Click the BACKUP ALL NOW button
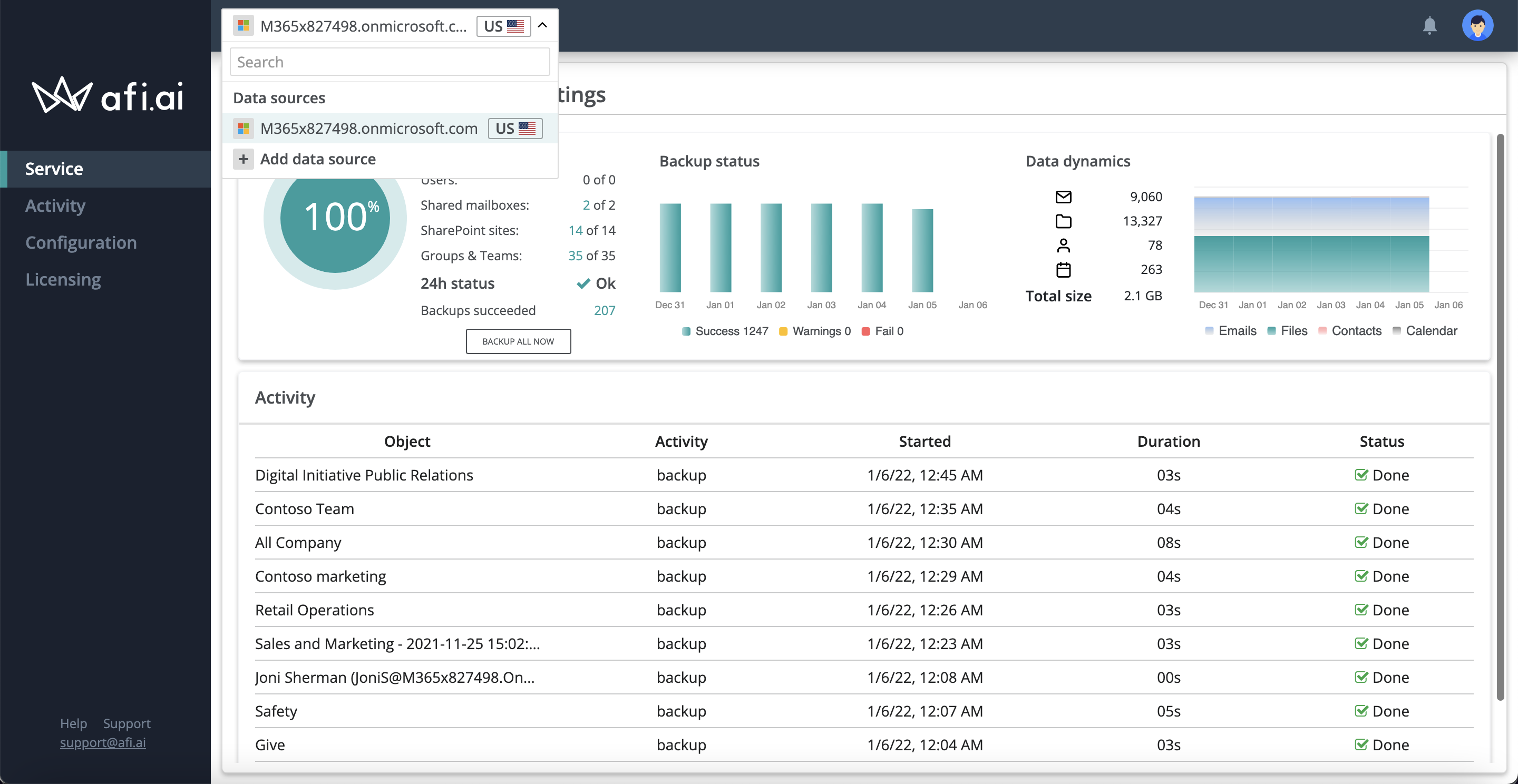This screenshot has height=784, width=1518. tap(518, 341)
